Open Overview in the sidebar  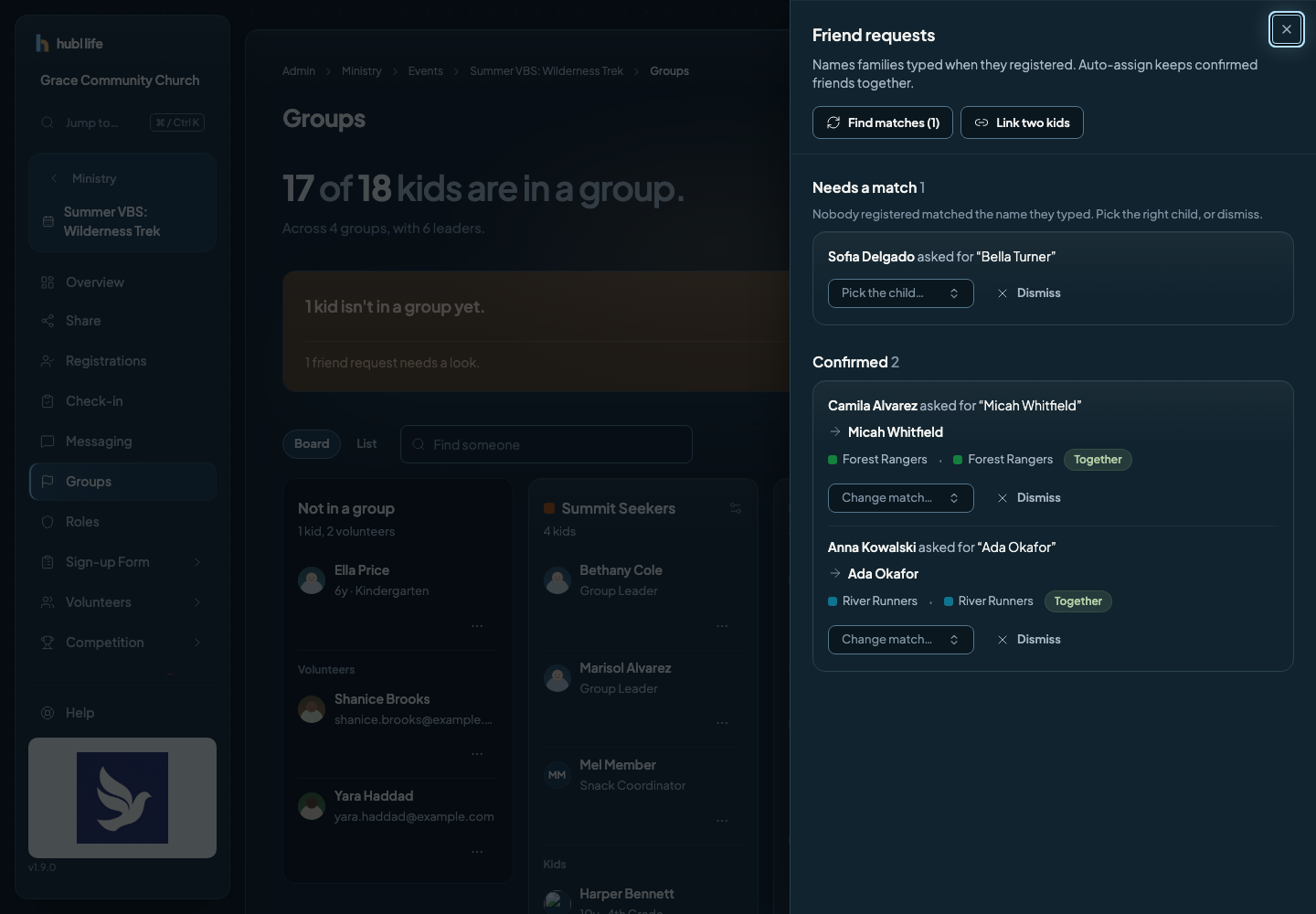click(x=122, y=282)
